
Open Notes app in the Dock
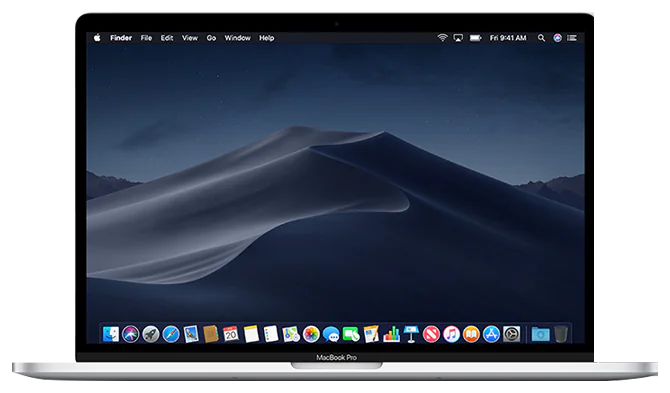(251, 334)
